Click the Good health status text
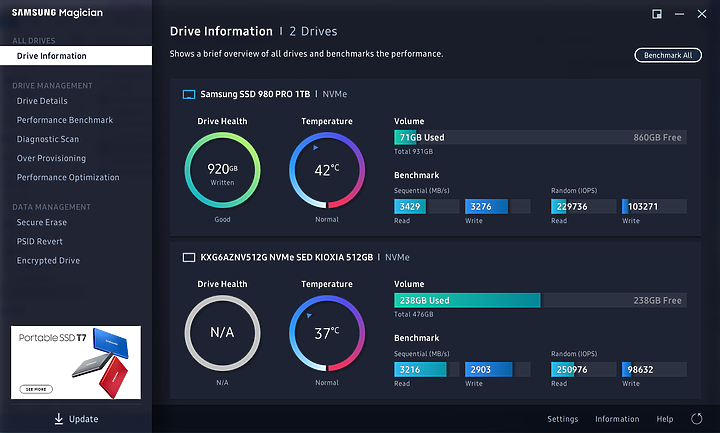The height and width of the screenshot is (433, 720). (x=222, y=219)
